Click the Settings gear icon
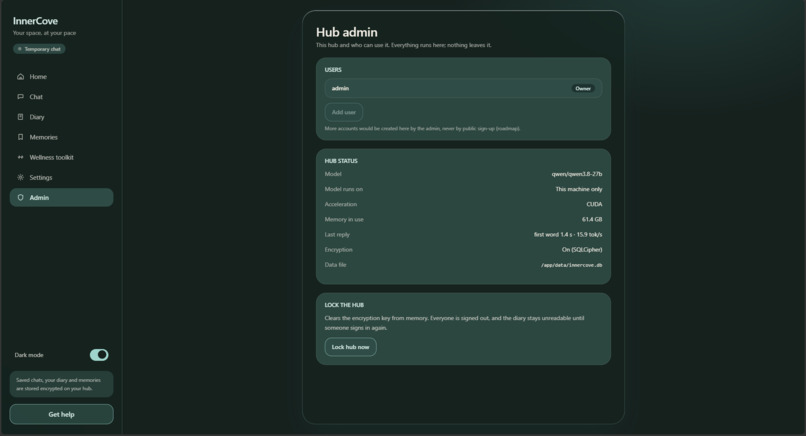 pos(21,177)
